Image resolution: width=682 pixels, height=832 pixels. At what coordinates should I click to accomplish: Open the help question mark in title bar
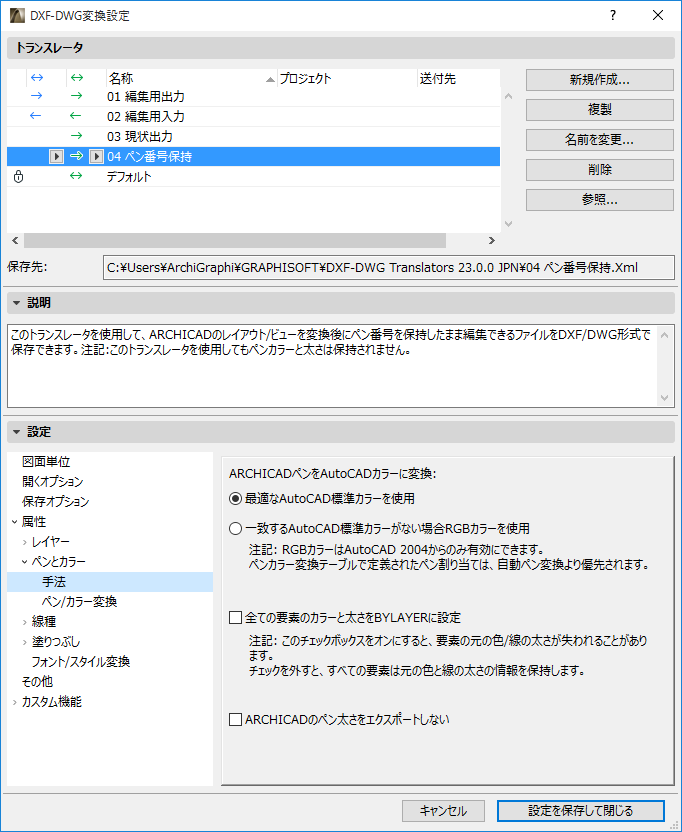tap(613, 15)
